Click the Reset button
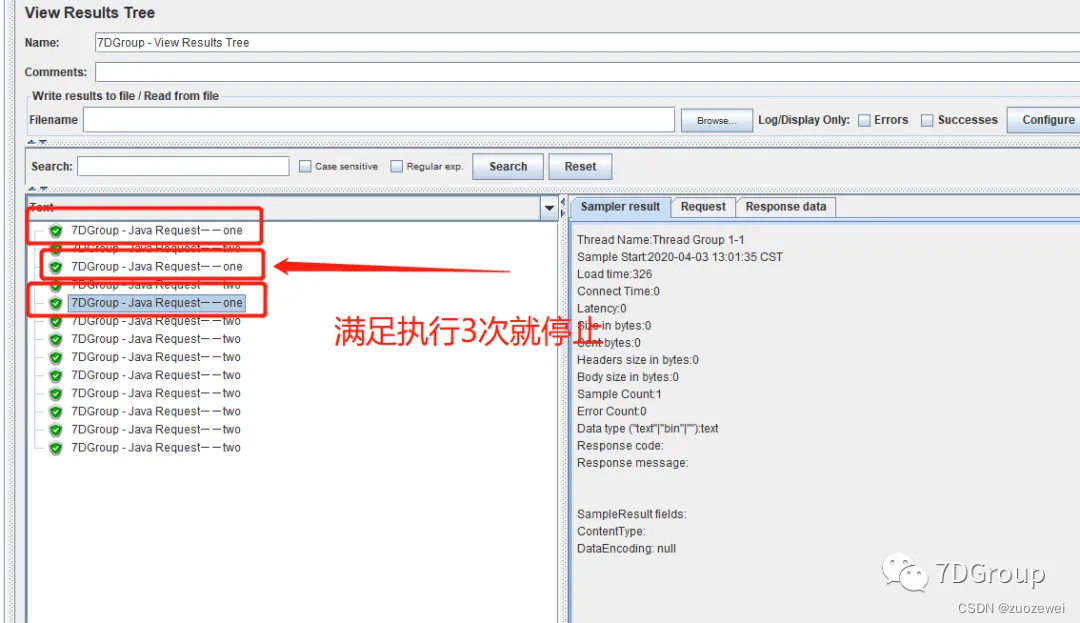 click(580, 167)
